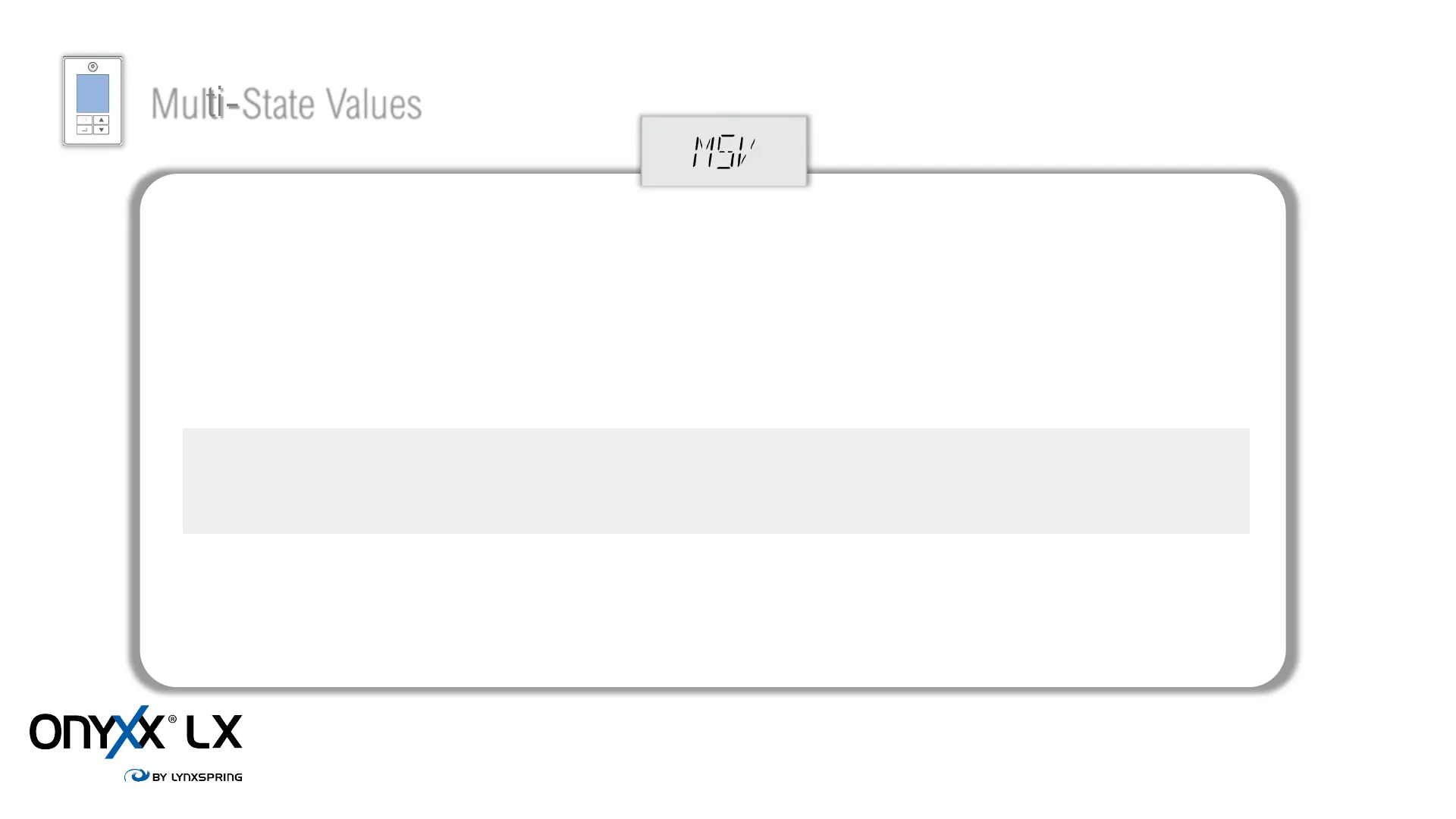Select the thermostat device icon frame
1456x819 pixels.
click(93, 101)
